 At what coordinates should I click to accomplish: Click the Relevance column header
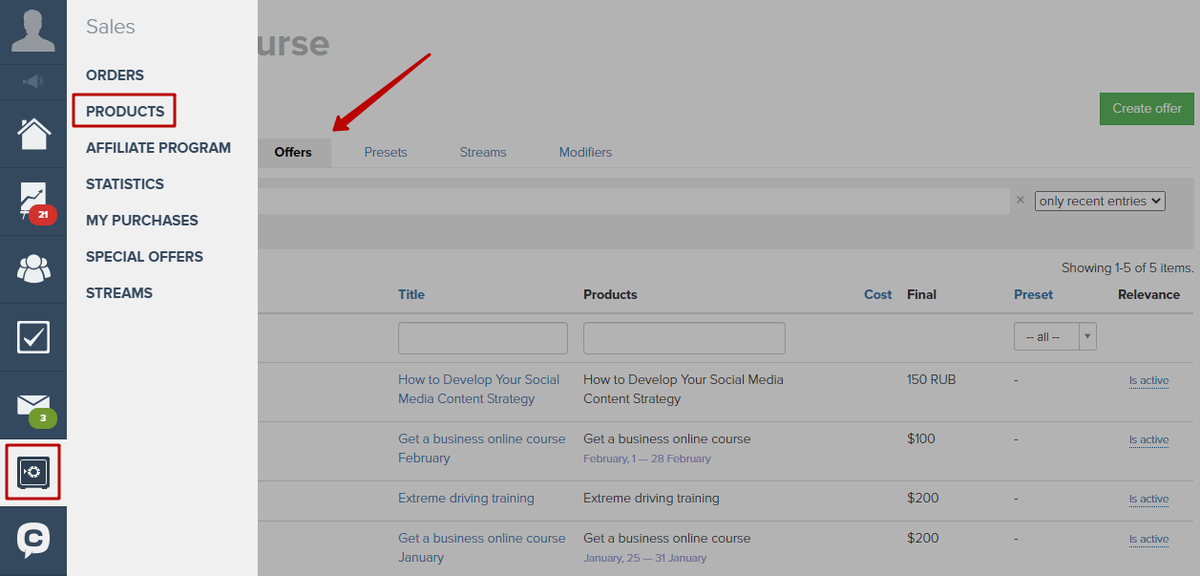coord(1149,294)
